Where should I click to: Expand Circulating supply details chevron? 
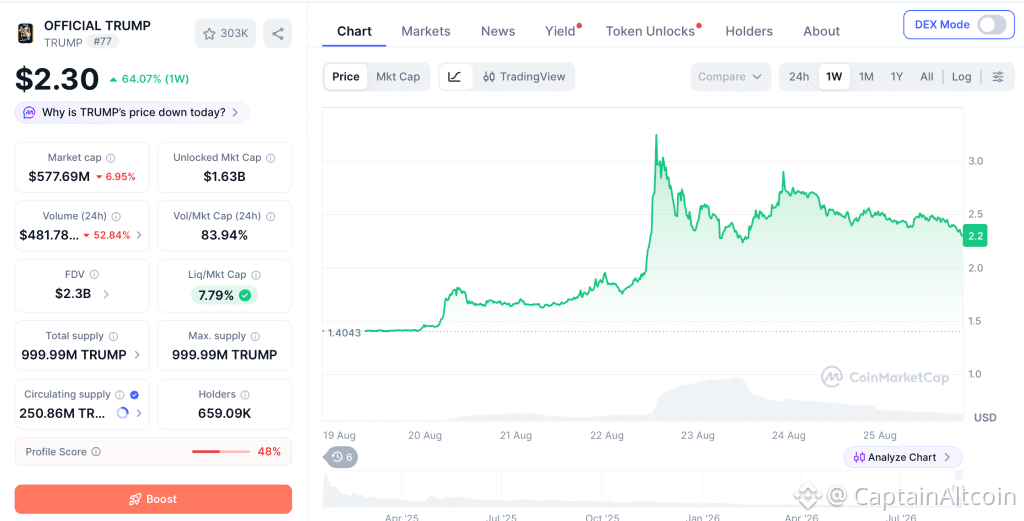click(140, 413)
